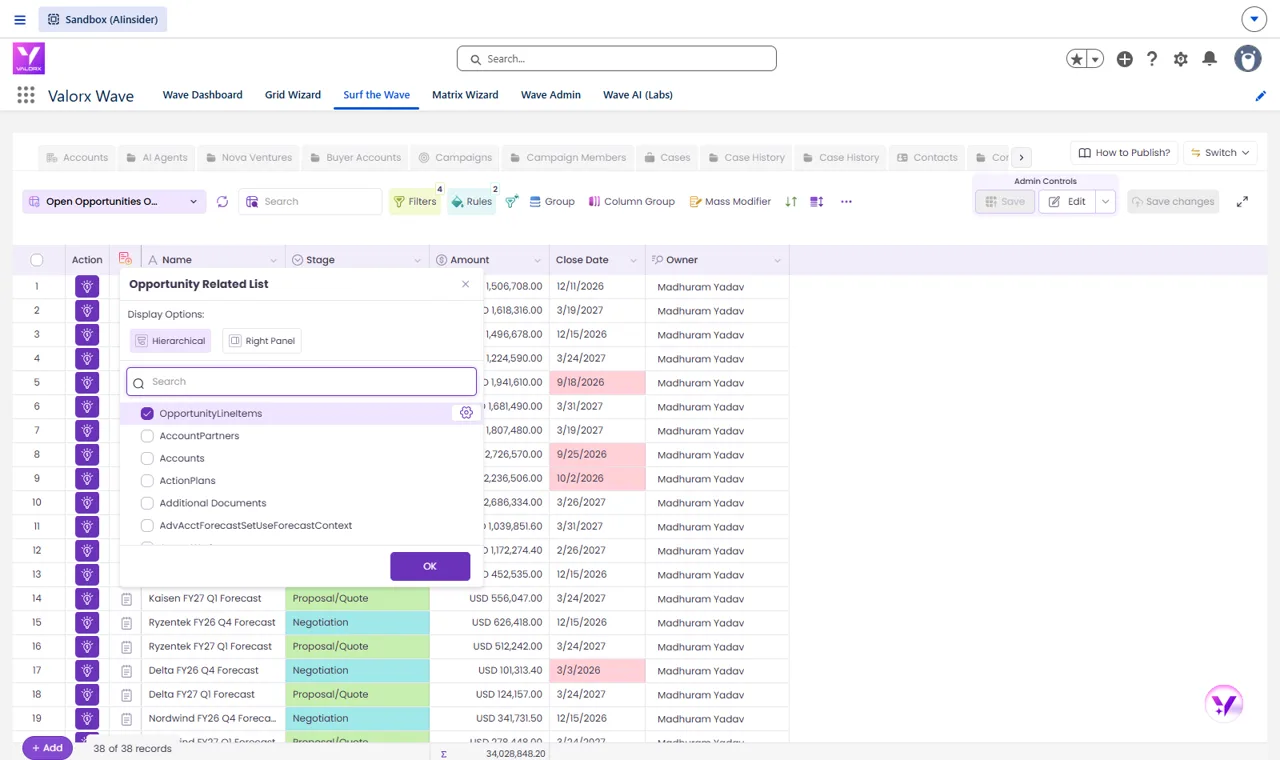1280x760 pixels.
Task: Open the Wave Admin tab
Action: tap(551, 95)
